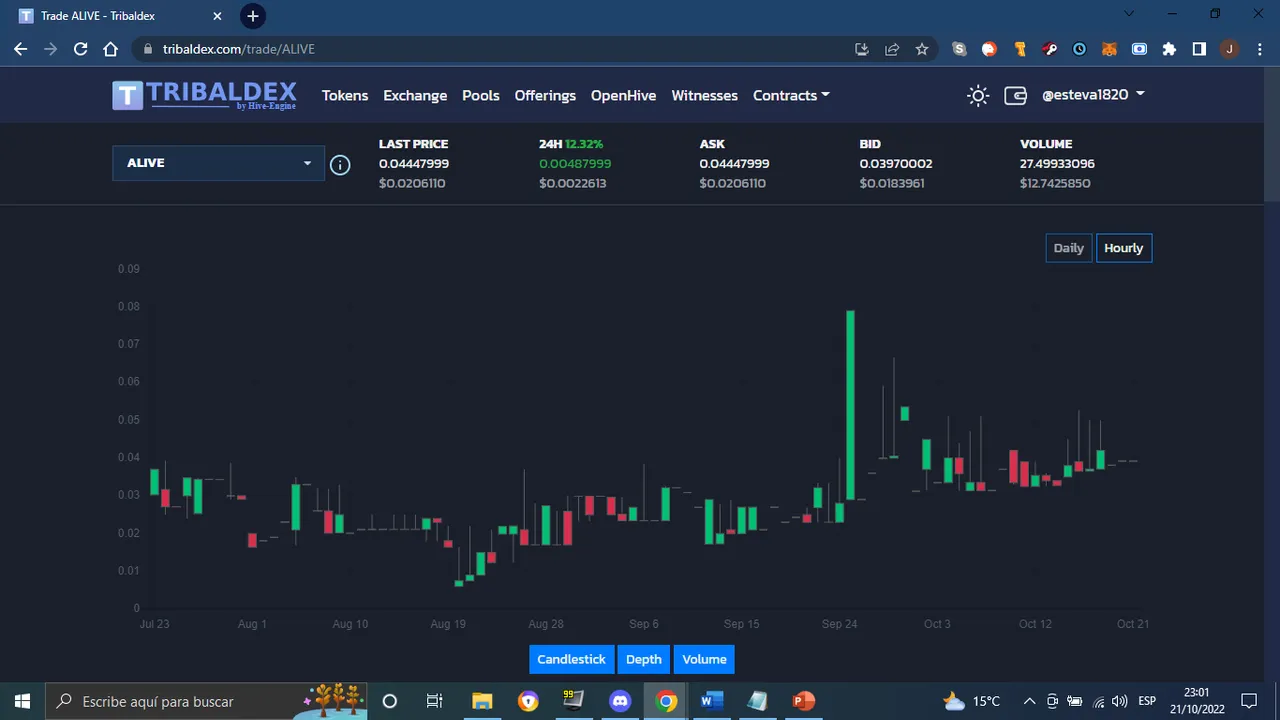
Task: Open the Exchange page
Action: (x=415, y=95)
